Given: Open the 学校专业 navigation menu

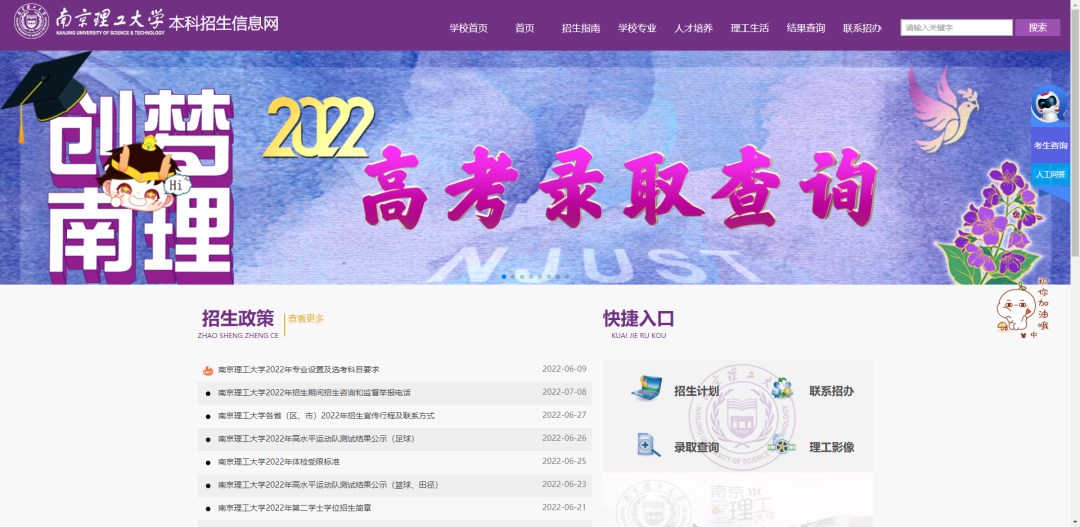Looking at the screenshot, I should [637, 28].
